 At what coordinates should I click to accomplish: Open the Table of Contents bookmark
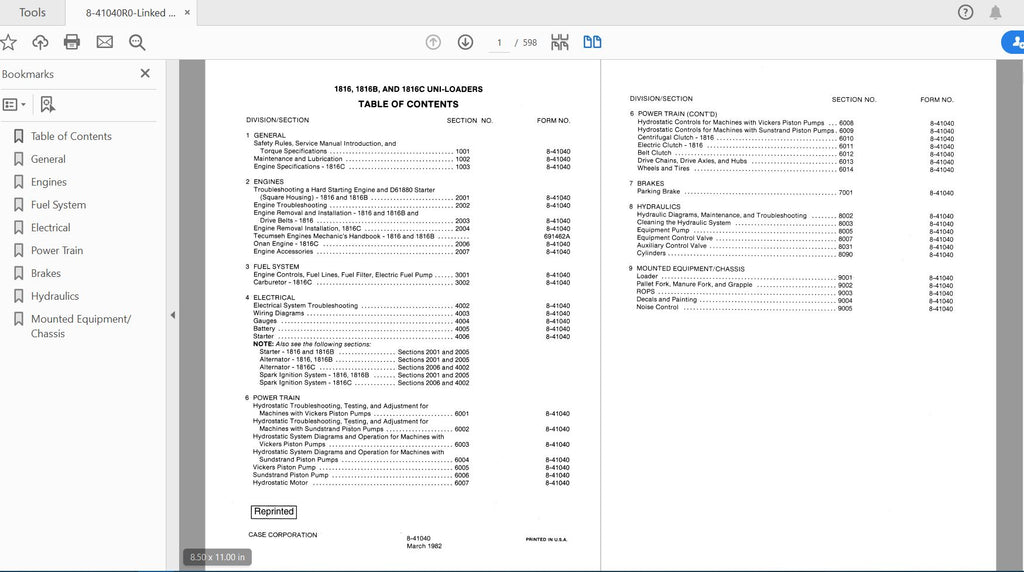tap(71, 136)
